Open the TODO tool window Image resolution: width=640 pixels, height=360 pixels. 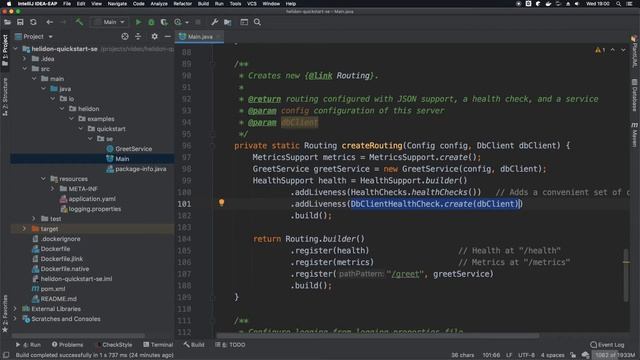click(x=230, y=345)
